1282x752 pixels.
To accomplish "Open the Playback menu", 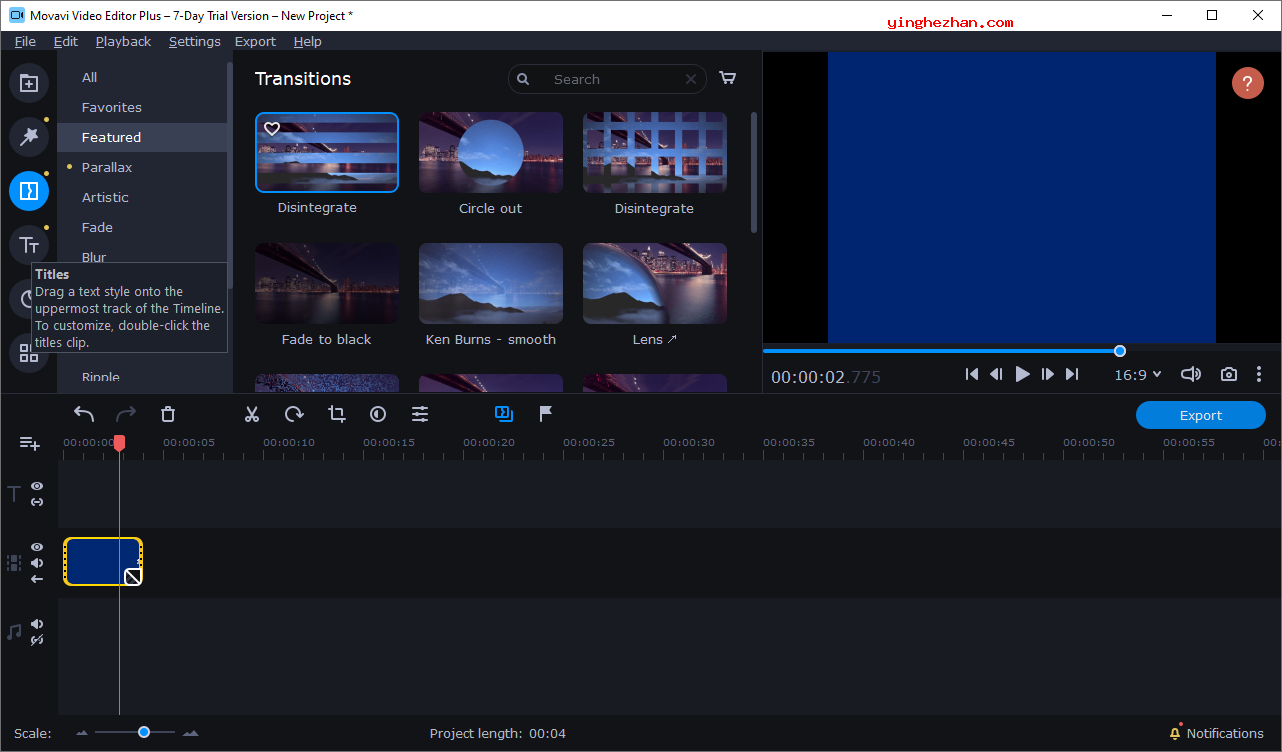I will pyautogui.click(x=123, y=41).
